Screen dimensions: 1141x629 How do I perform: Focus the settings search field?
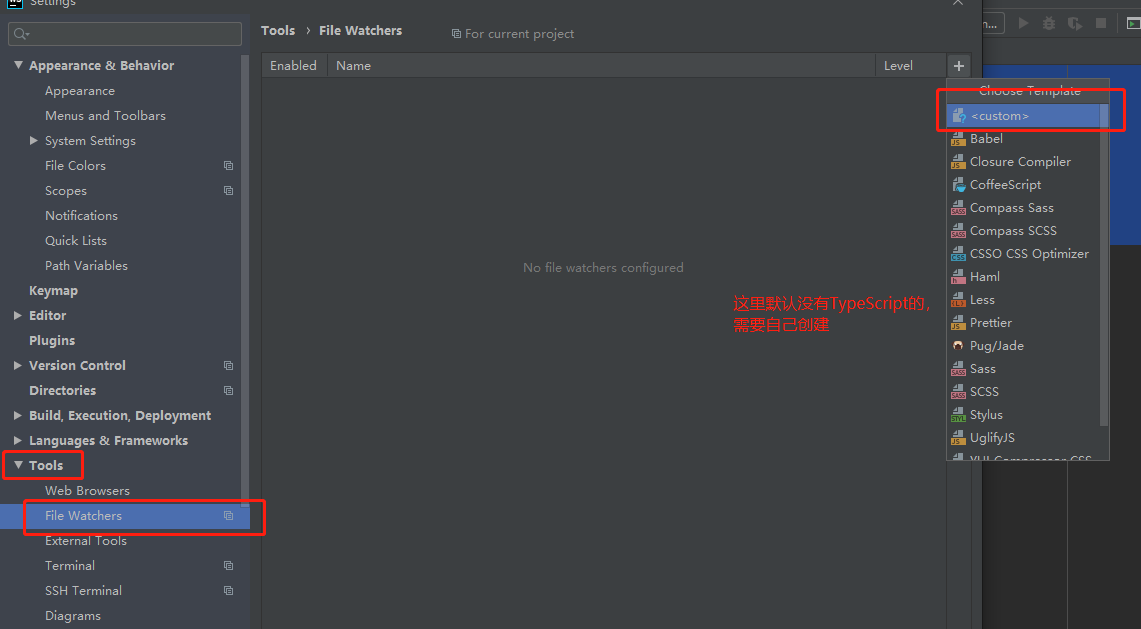125,33
